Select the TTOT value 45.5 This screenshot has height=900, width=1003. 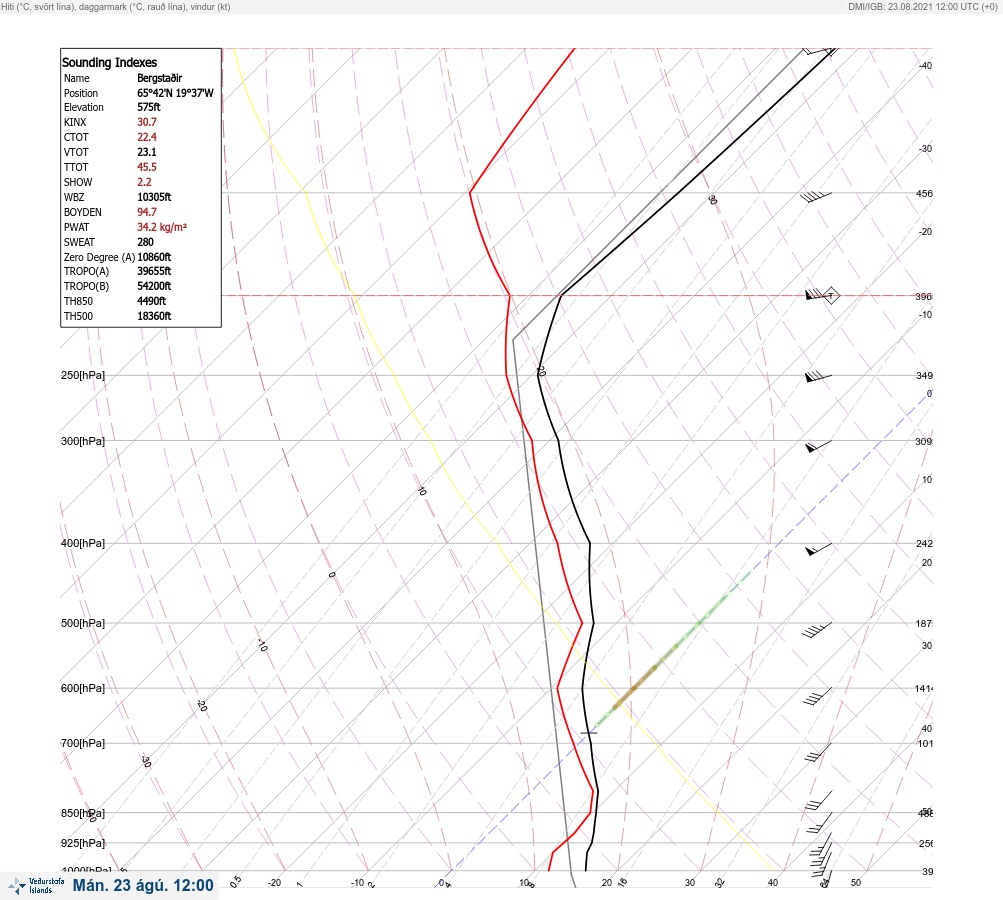[x=146, y=167]
